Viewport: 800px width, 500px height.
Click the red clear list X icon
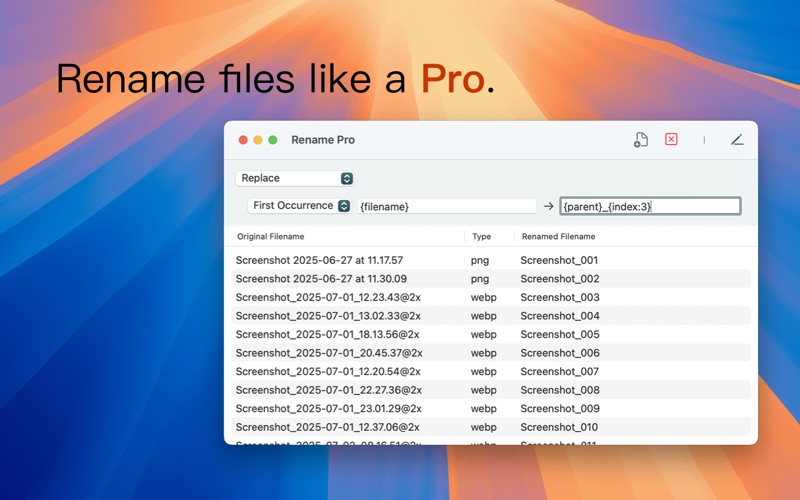tap(671, 139)
